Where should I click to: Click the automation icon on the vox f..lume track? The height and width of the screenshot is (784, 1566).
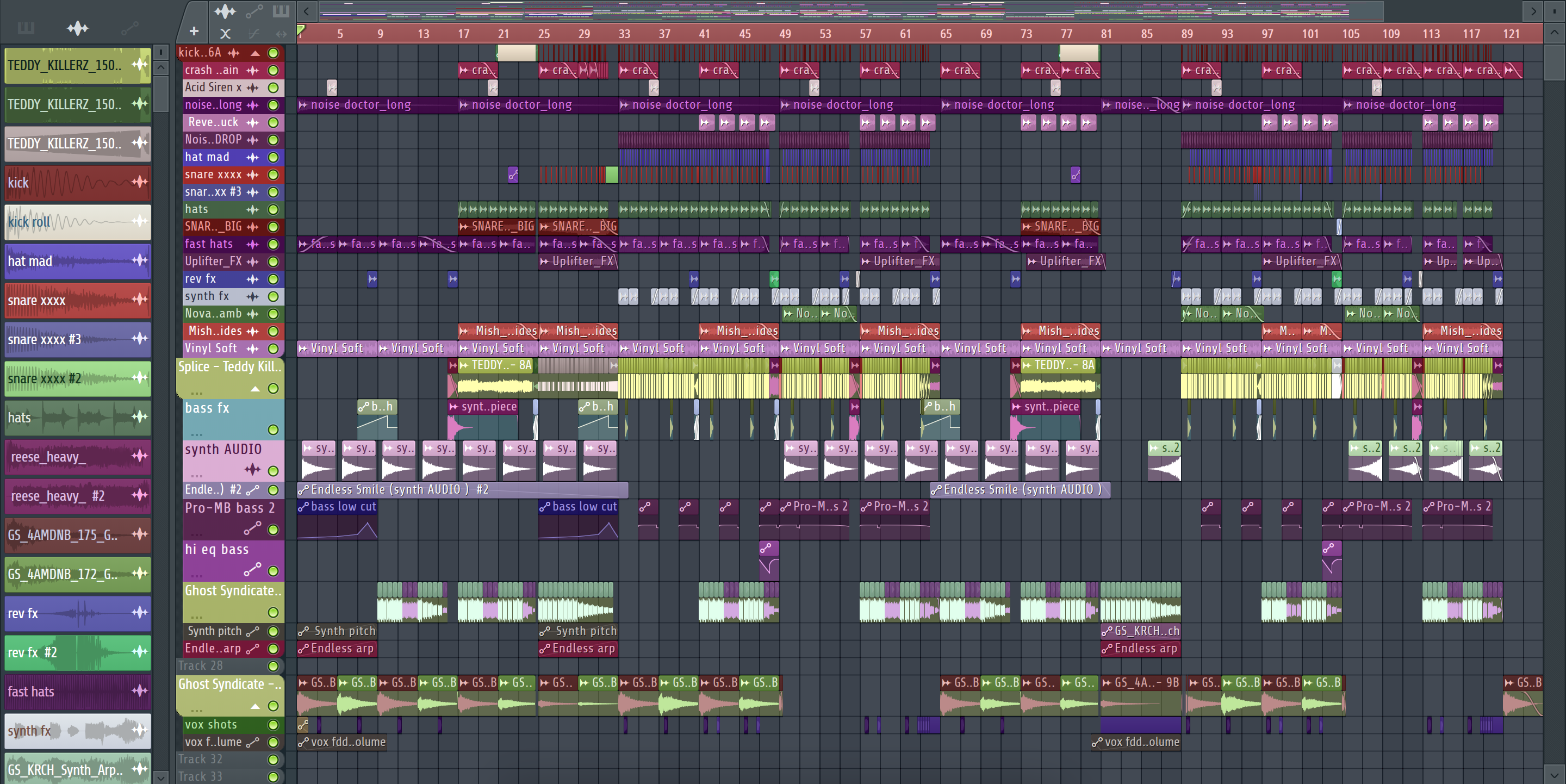click(252, 742)
